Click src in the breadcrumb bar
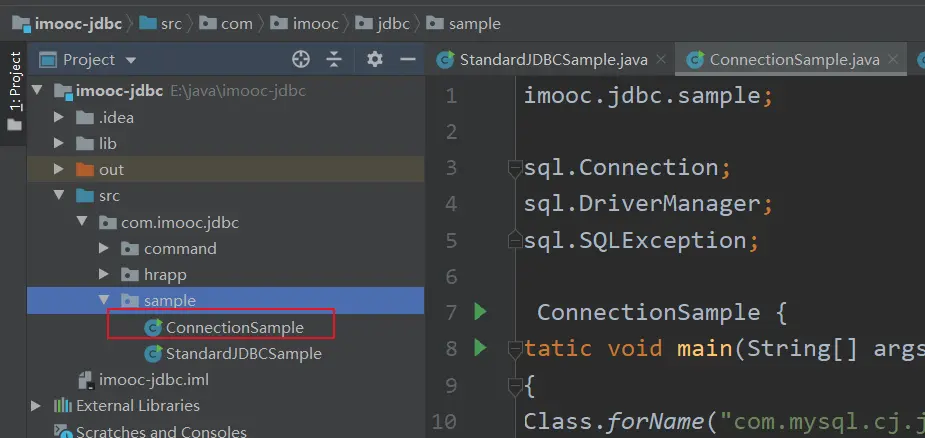This screenshot has height=438, width=925. pos(171,24)
